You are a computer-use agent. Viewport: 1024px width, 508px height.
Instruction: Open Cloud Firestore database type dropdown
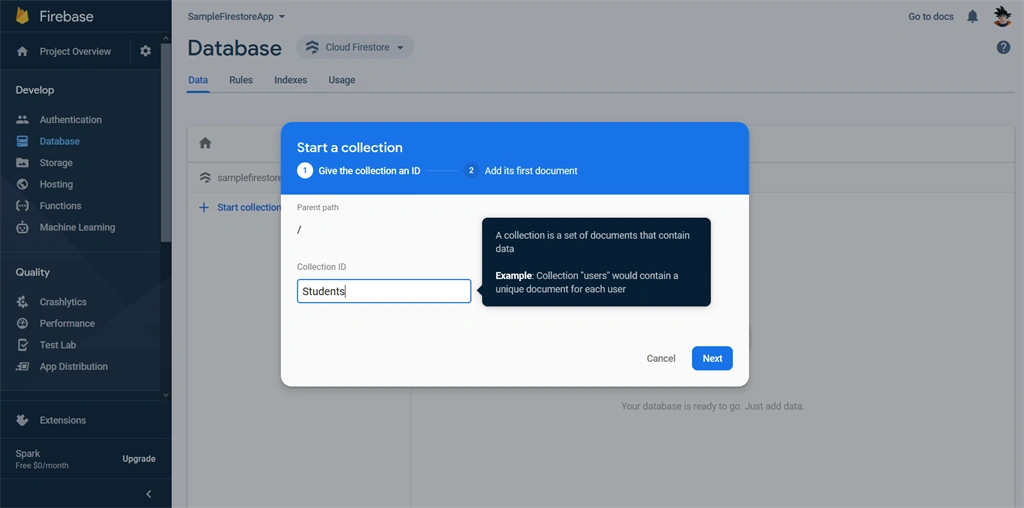[x=355, y=47]
